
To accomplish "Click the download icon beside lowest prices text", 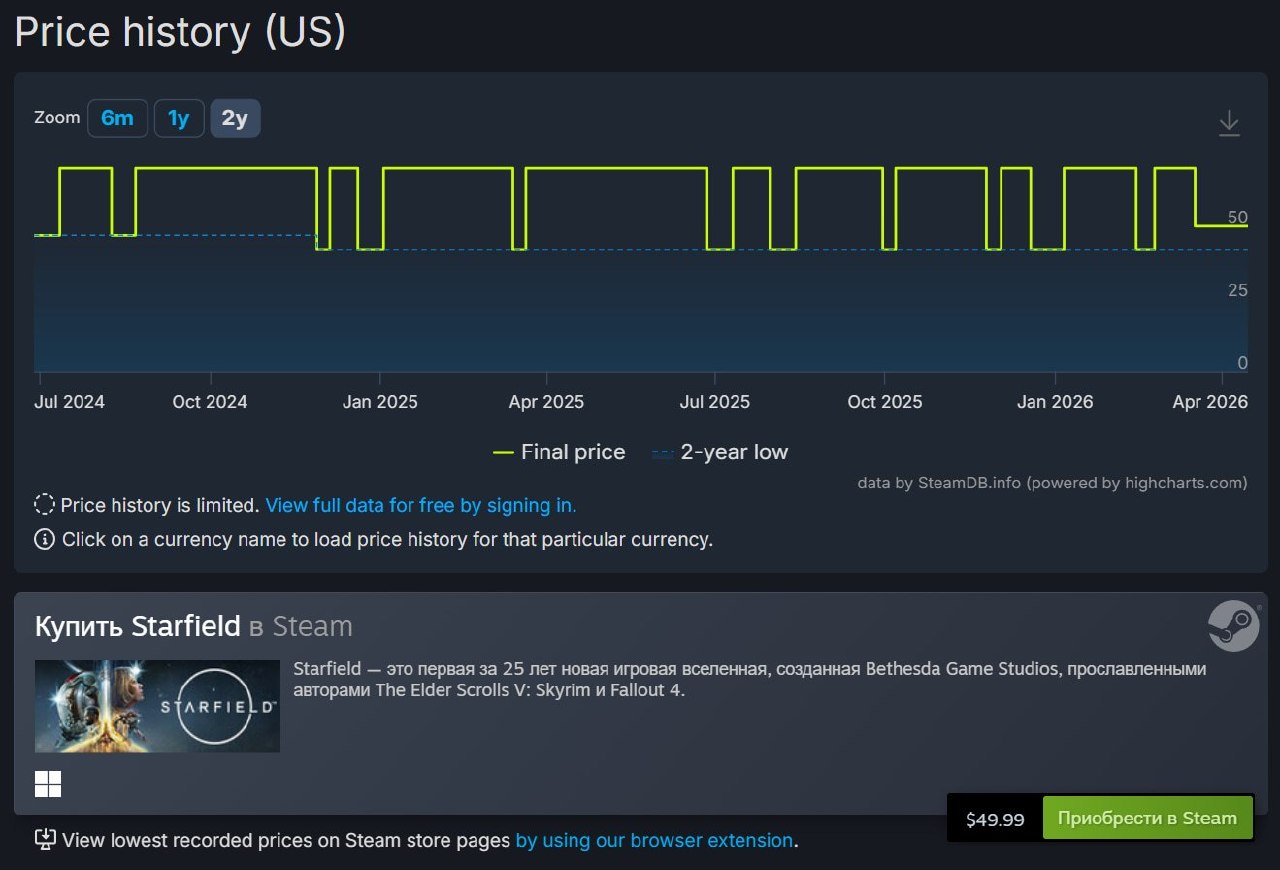I will click(x=44, y=840).
